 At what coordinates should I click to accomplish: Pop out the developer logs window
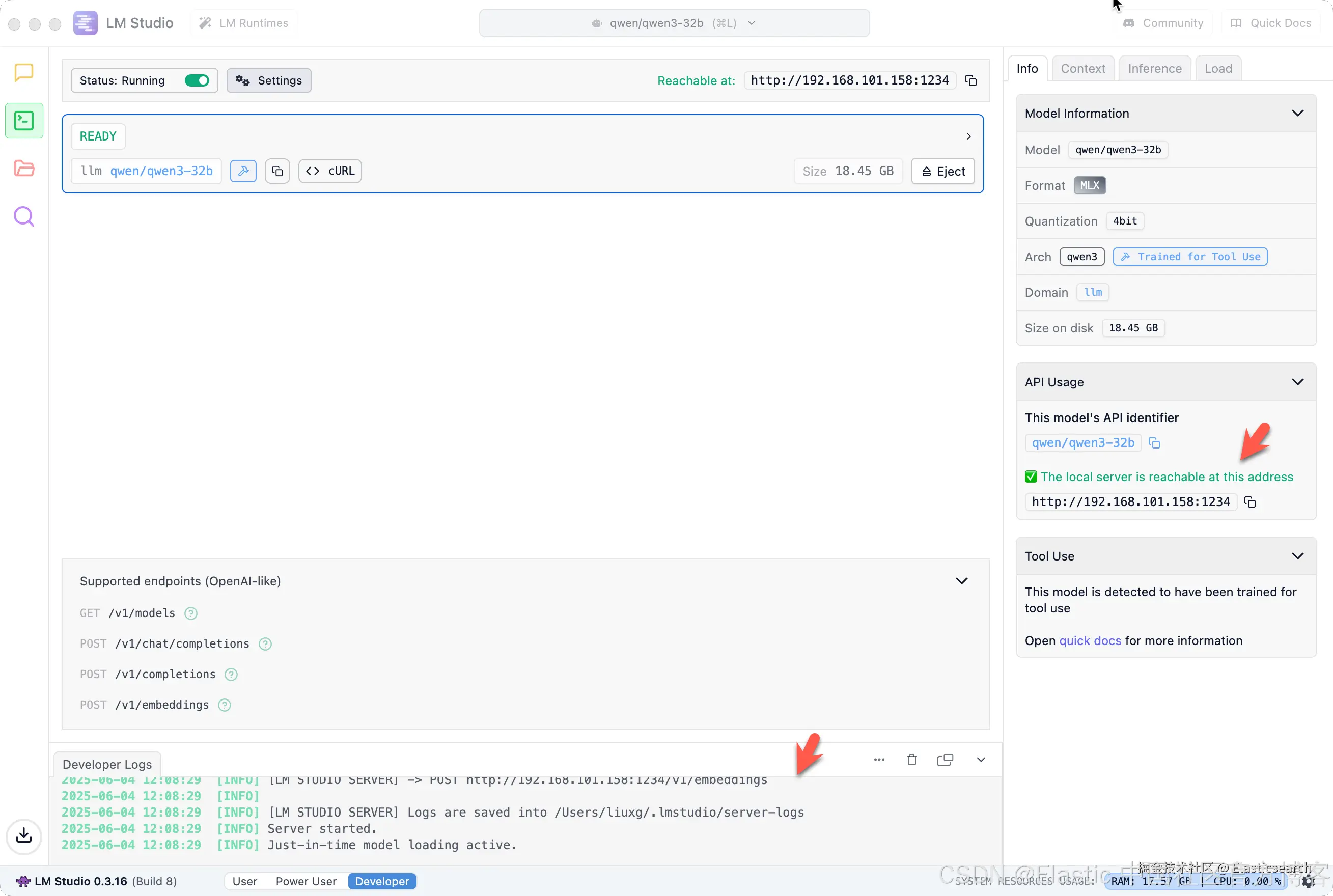click(945, 760)
